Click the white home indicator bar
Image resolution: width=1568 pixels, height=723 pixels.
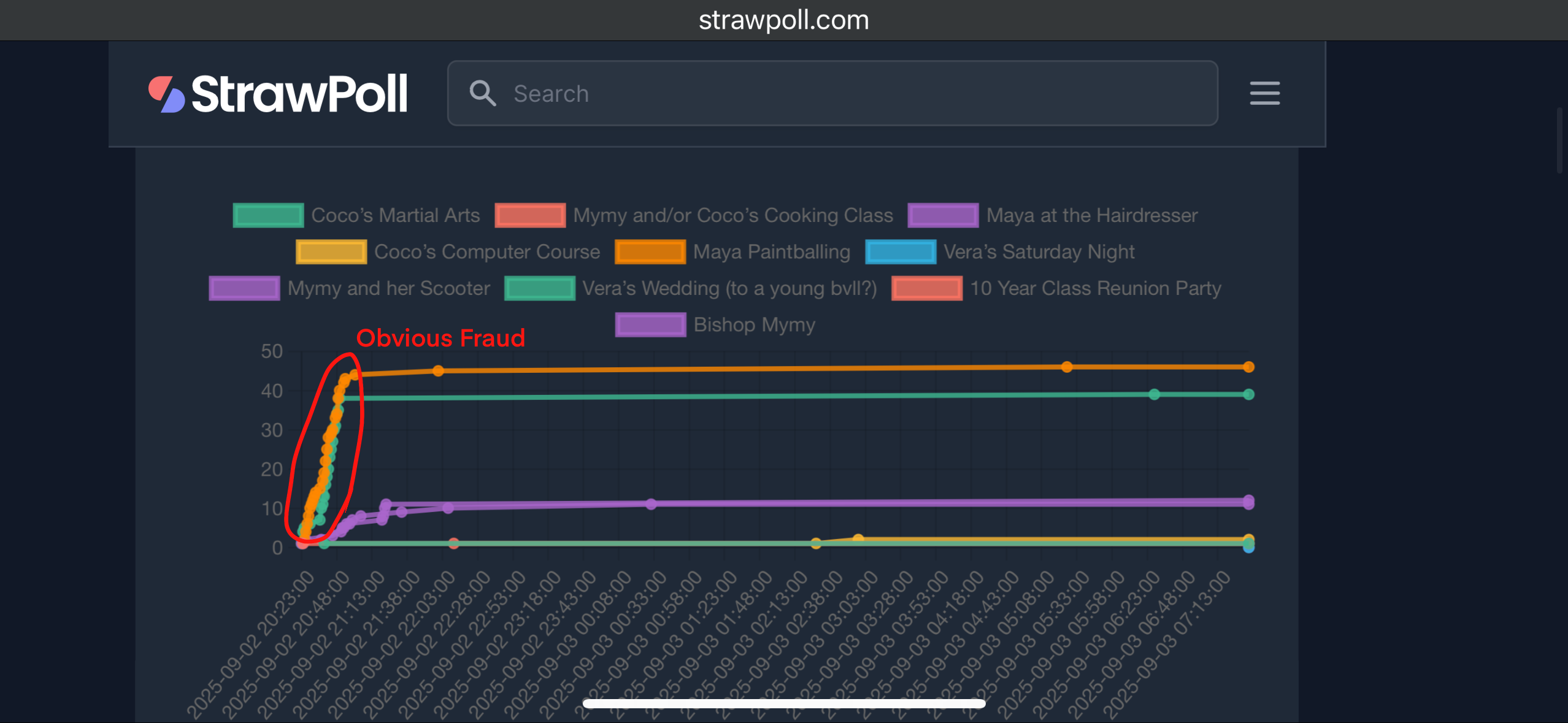point(783,703)
